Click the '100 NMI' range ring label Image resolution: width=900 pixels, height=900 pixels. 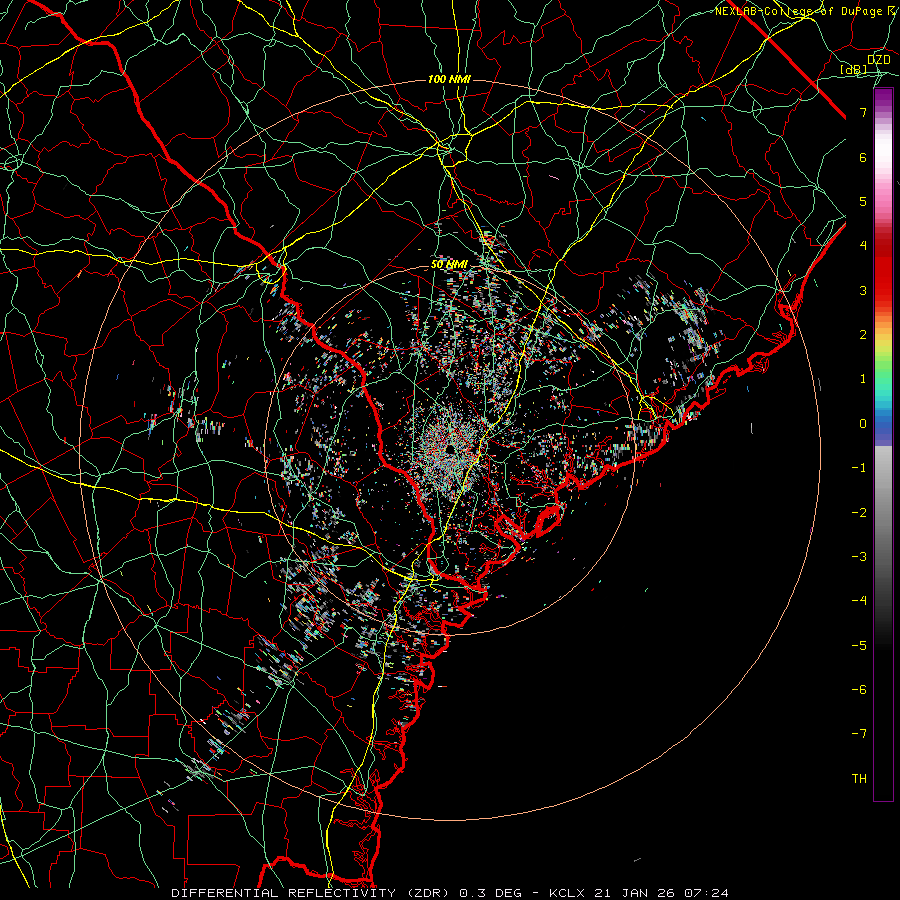(449, 79)
